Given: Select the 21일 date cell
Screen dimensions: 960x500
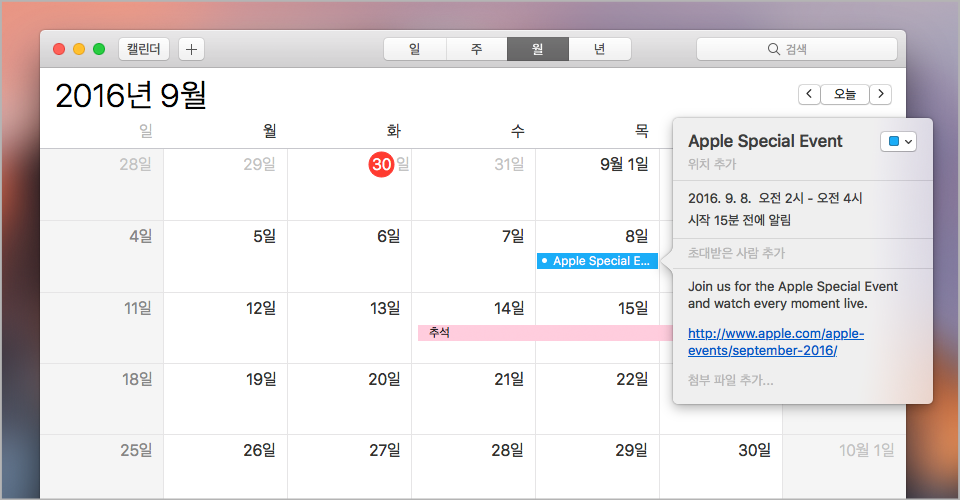Looking at the screenshot, I should click(474, 399).
